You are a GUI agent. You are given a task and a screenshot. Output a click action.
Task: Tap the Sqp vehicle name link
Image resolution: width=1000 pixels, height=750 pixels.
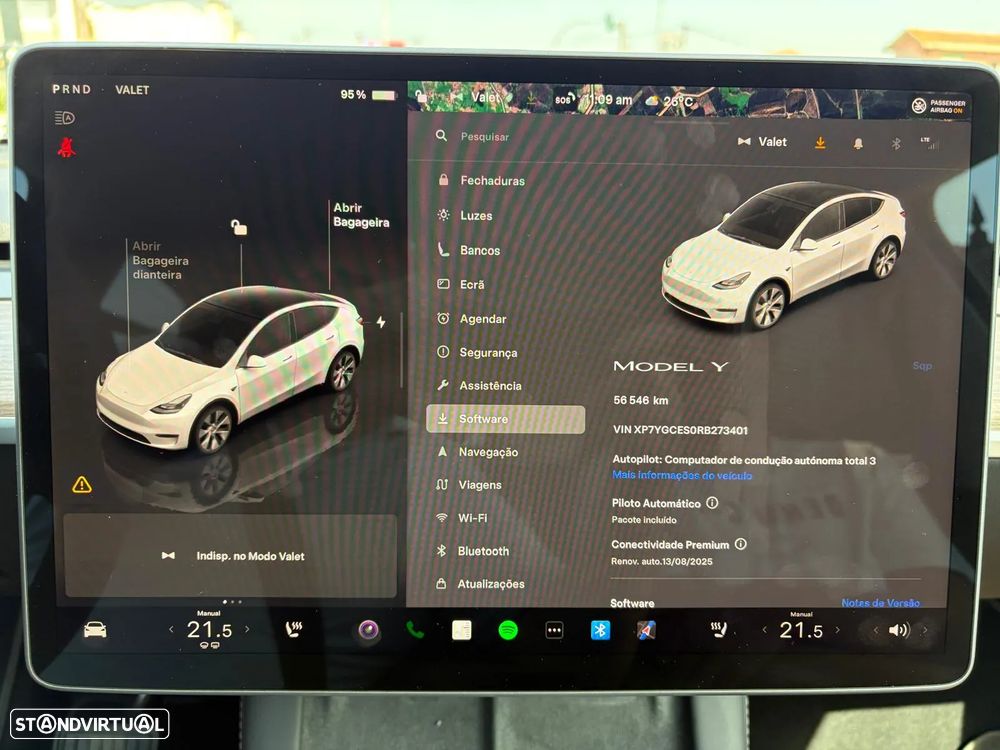922,366
